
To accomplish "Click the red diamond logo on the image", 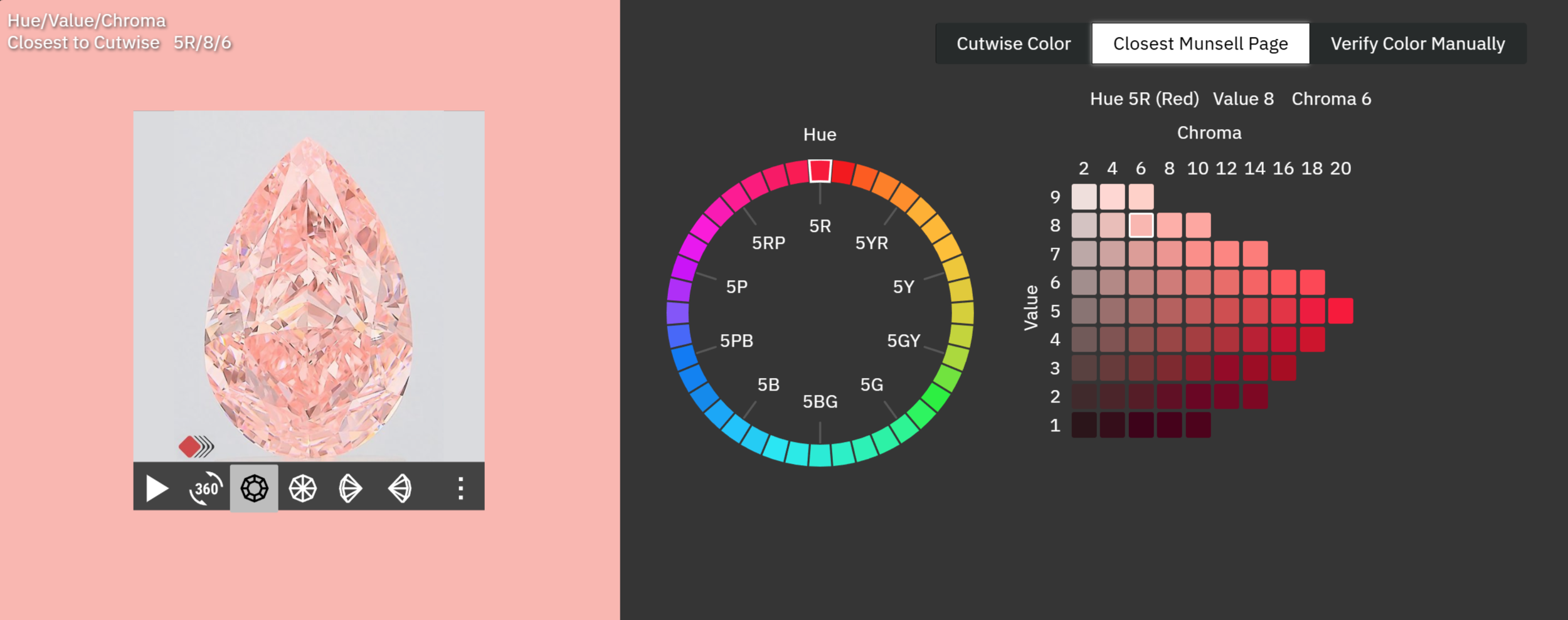I will [x=189, y=446].
